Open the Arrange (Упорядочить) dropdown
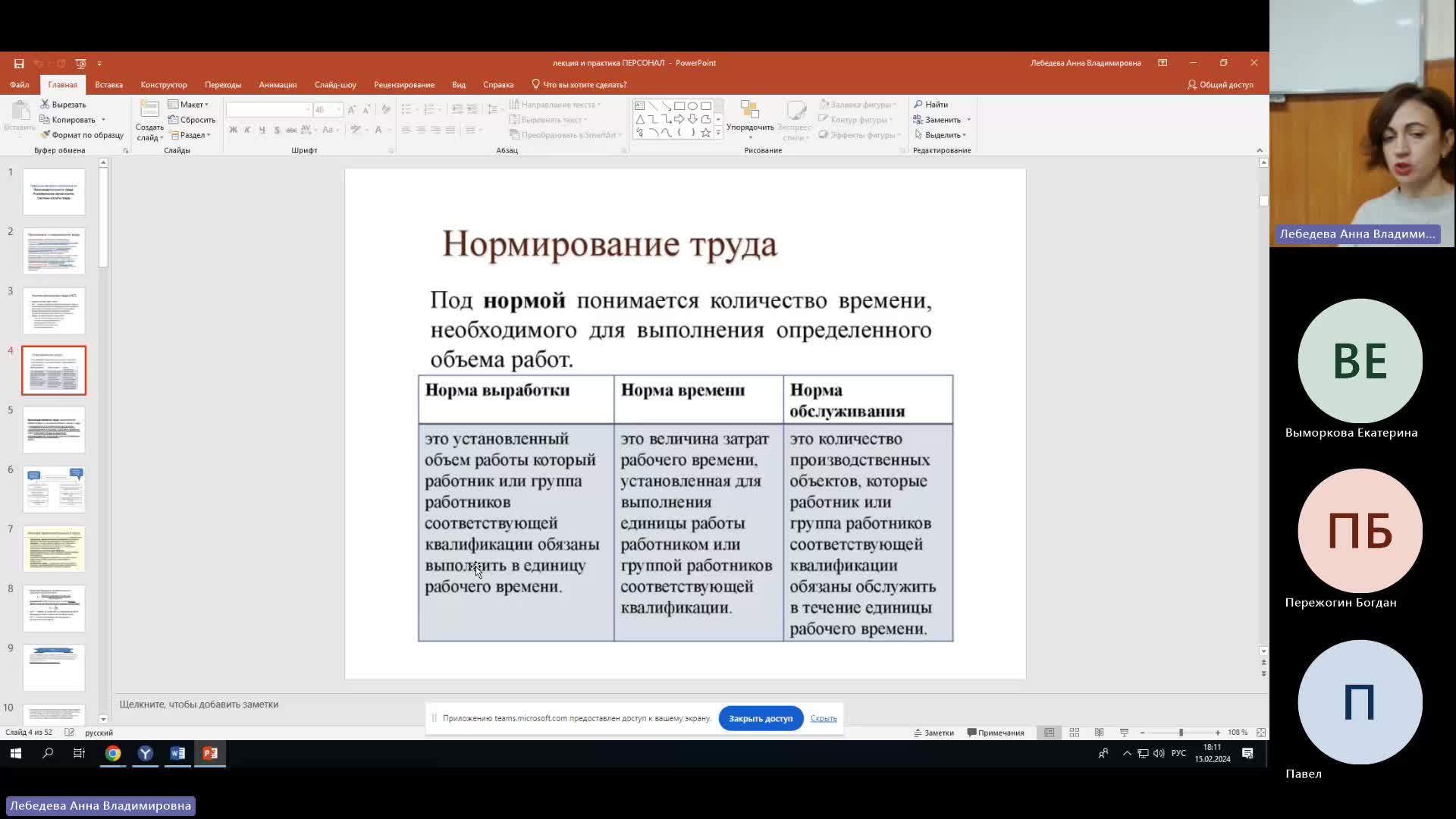The image size is (1456, 819). (x=750, y=121)
